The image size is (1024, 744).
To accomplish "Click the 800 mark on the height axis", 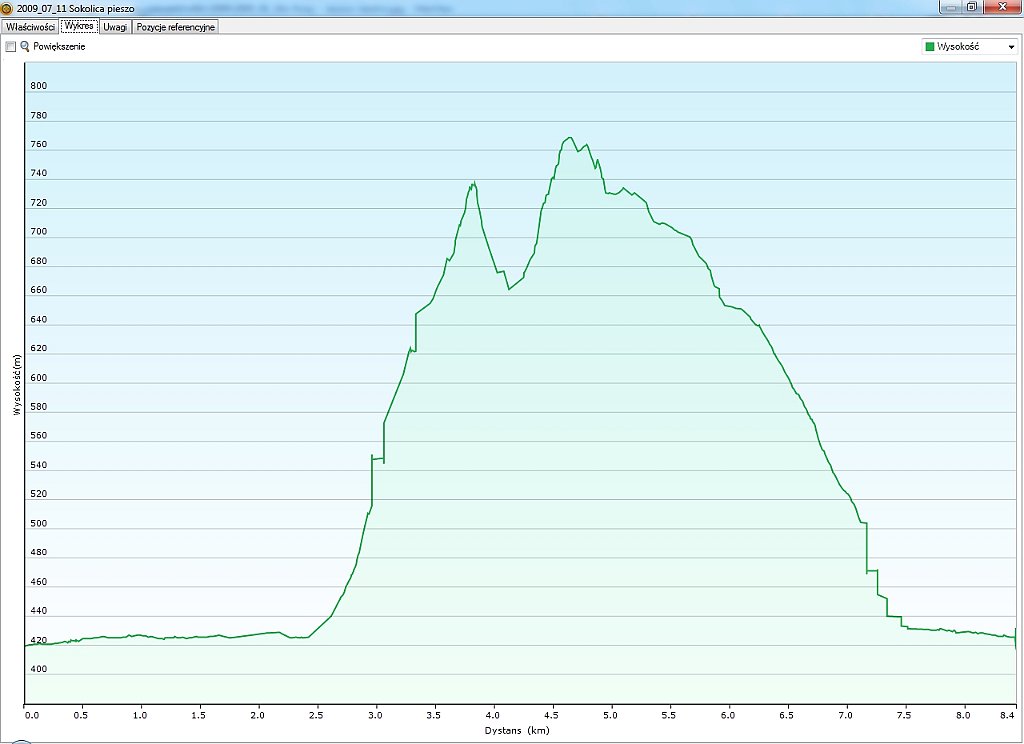I will (x=39, y=86).
